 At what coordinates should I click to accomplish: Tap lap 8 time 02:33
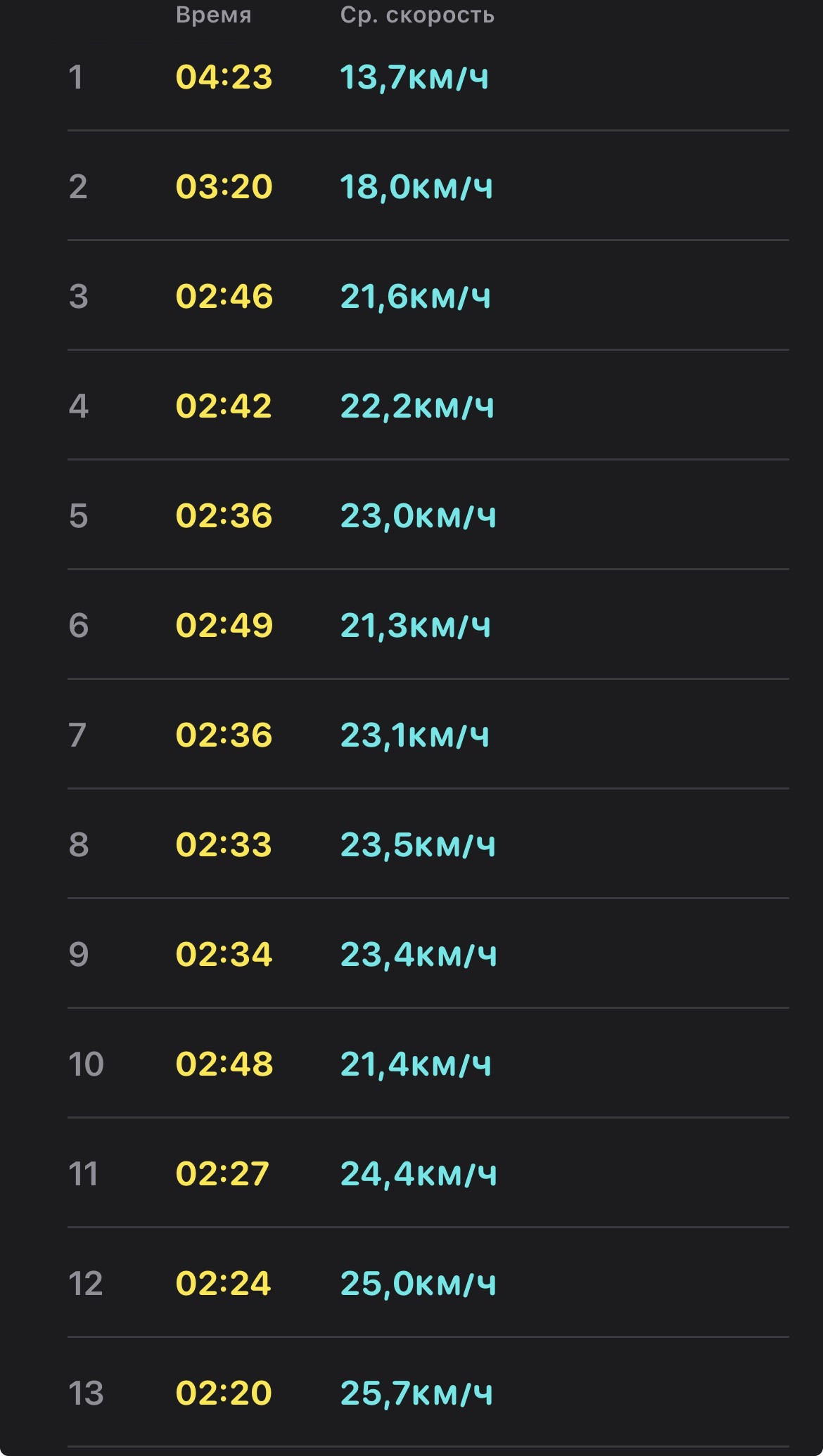224,845
